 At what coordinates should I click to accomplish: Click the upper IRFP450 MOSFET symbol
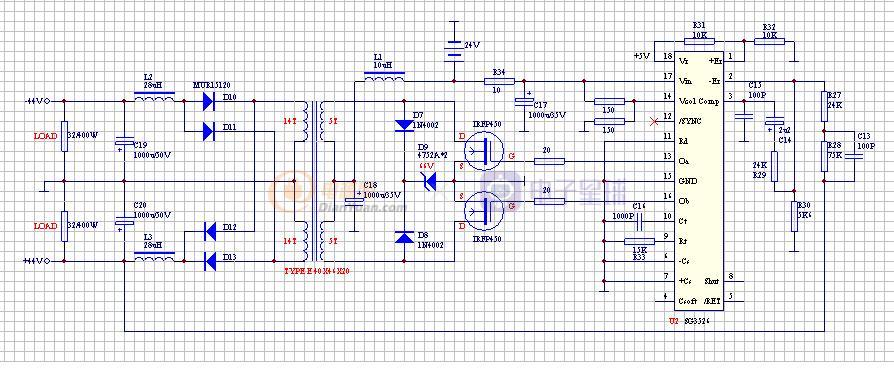click(483, 151)
